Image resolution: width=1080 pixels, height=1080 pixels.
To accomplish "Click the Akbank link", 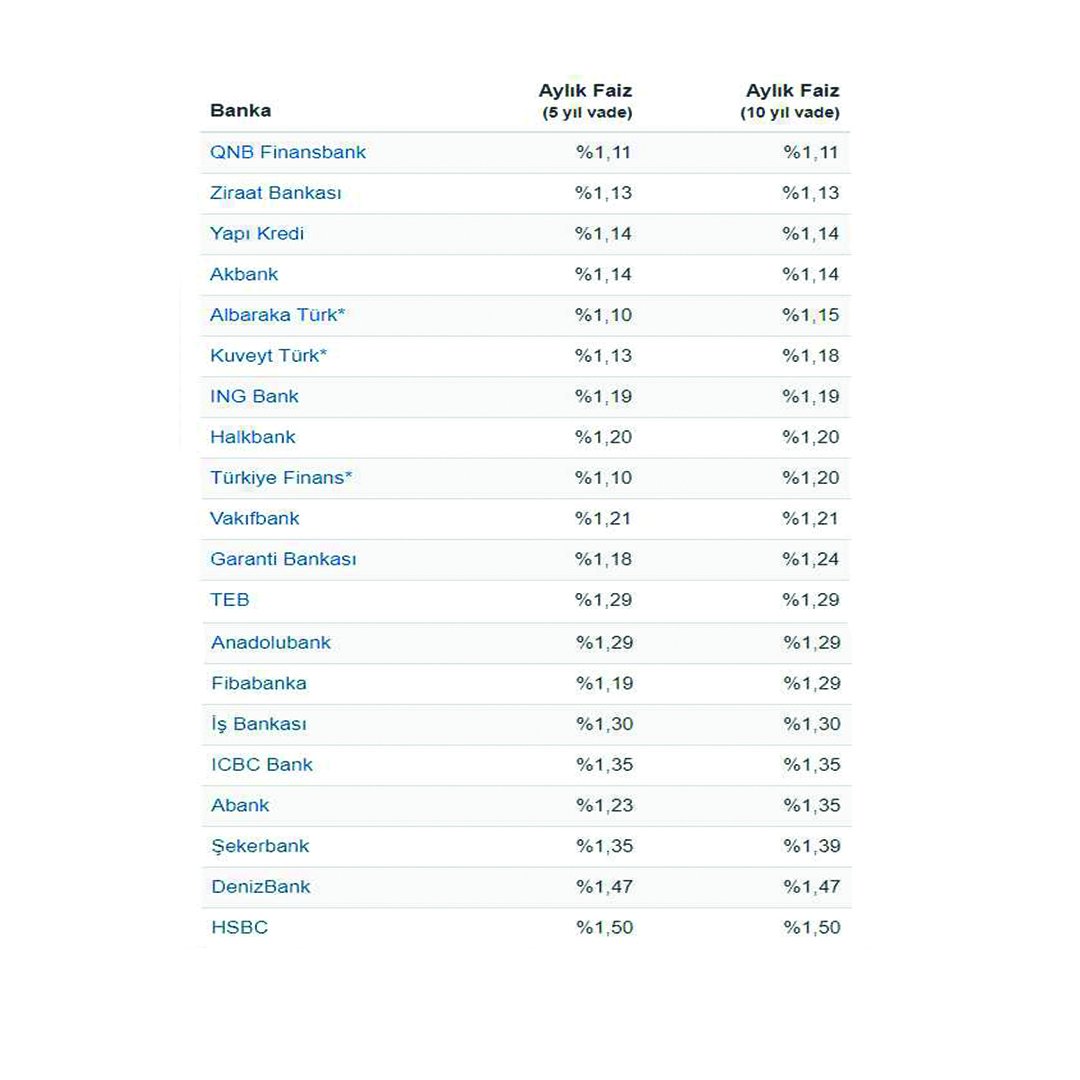I will pyautogui.click(x=244, y=274).
